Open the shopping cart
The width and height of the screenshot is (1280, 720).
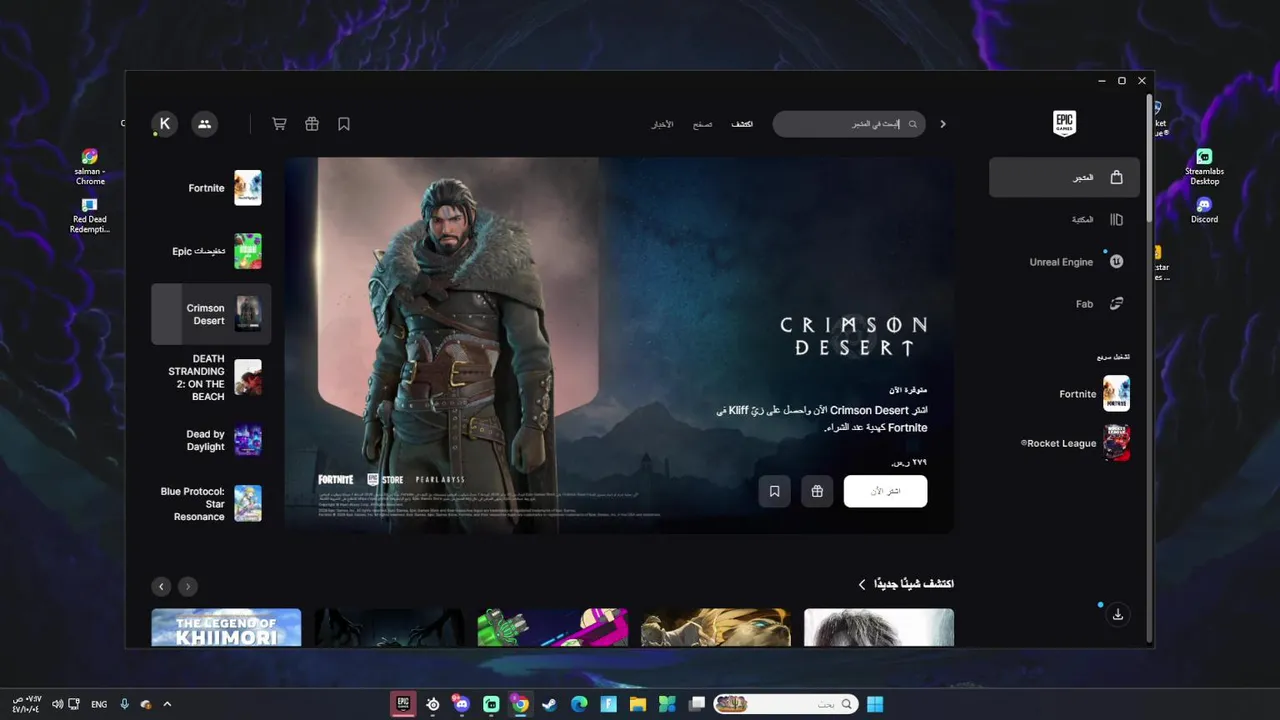pos(279,124)
